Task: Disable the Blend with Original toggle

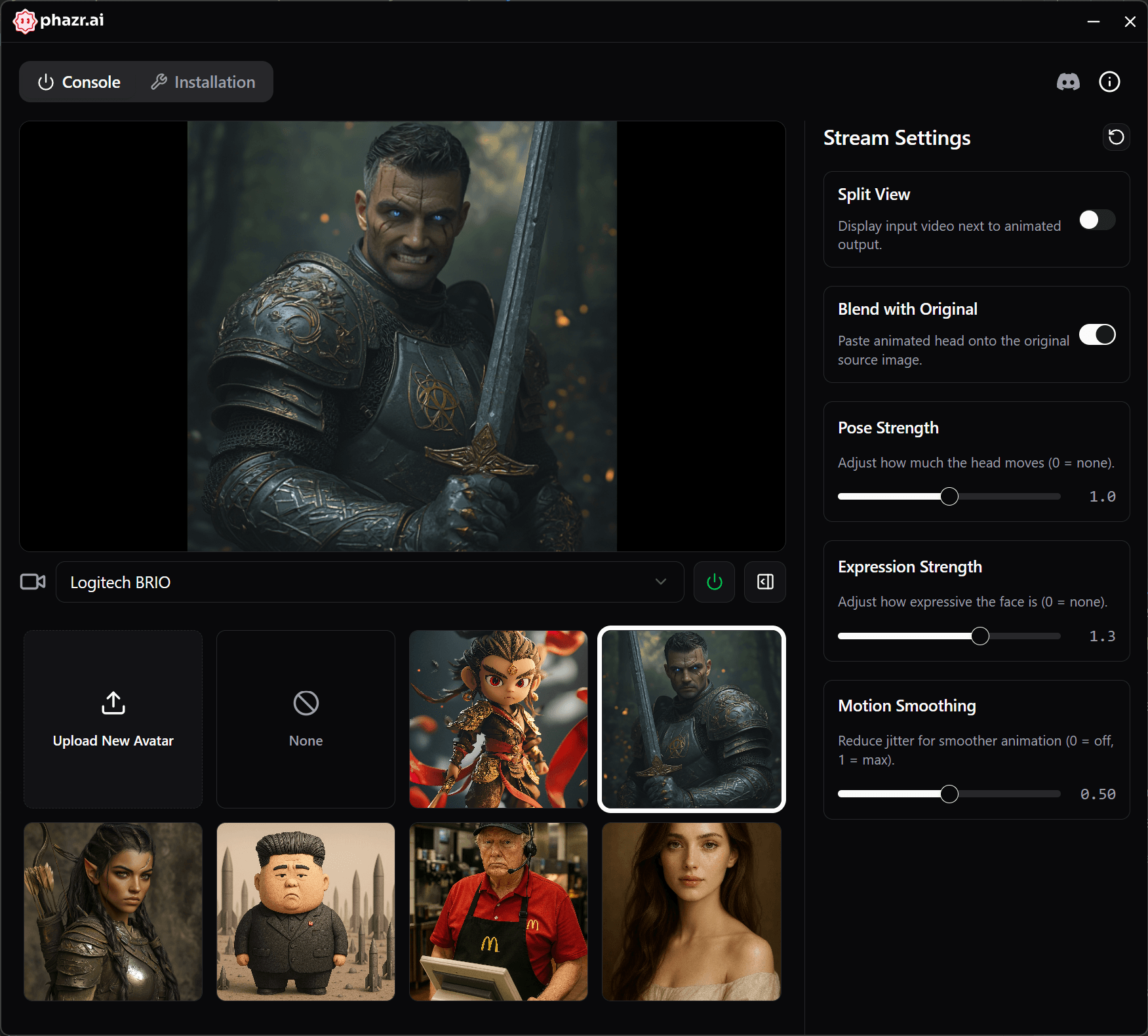Action: (x=1097, y=335)
